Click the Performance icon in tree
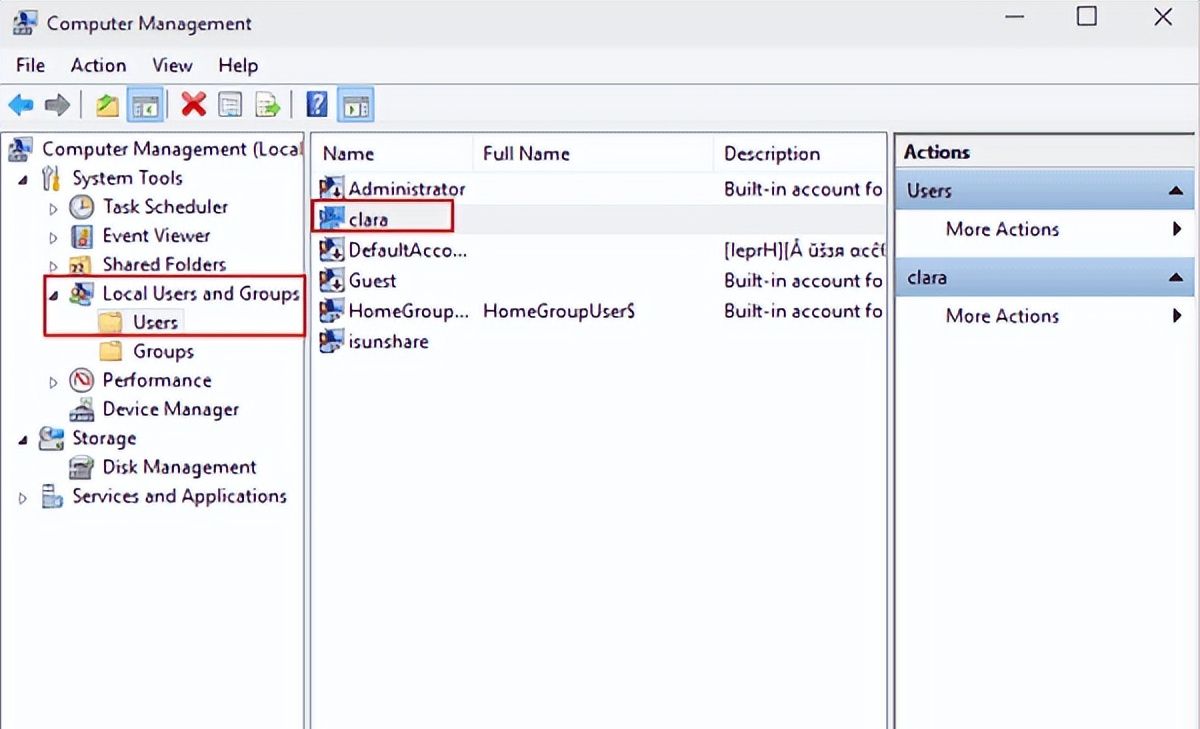Image resolution: width=1200 pixels, height=729 pixels. point(81,381)
